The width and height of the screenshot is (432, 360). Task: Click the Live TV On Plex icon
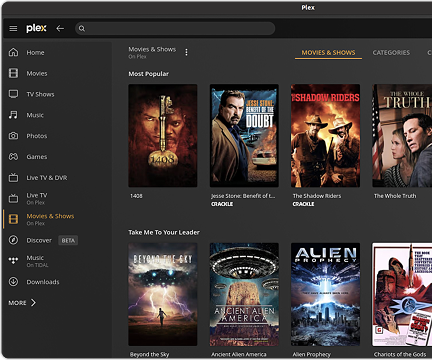[x=13, y=198]
